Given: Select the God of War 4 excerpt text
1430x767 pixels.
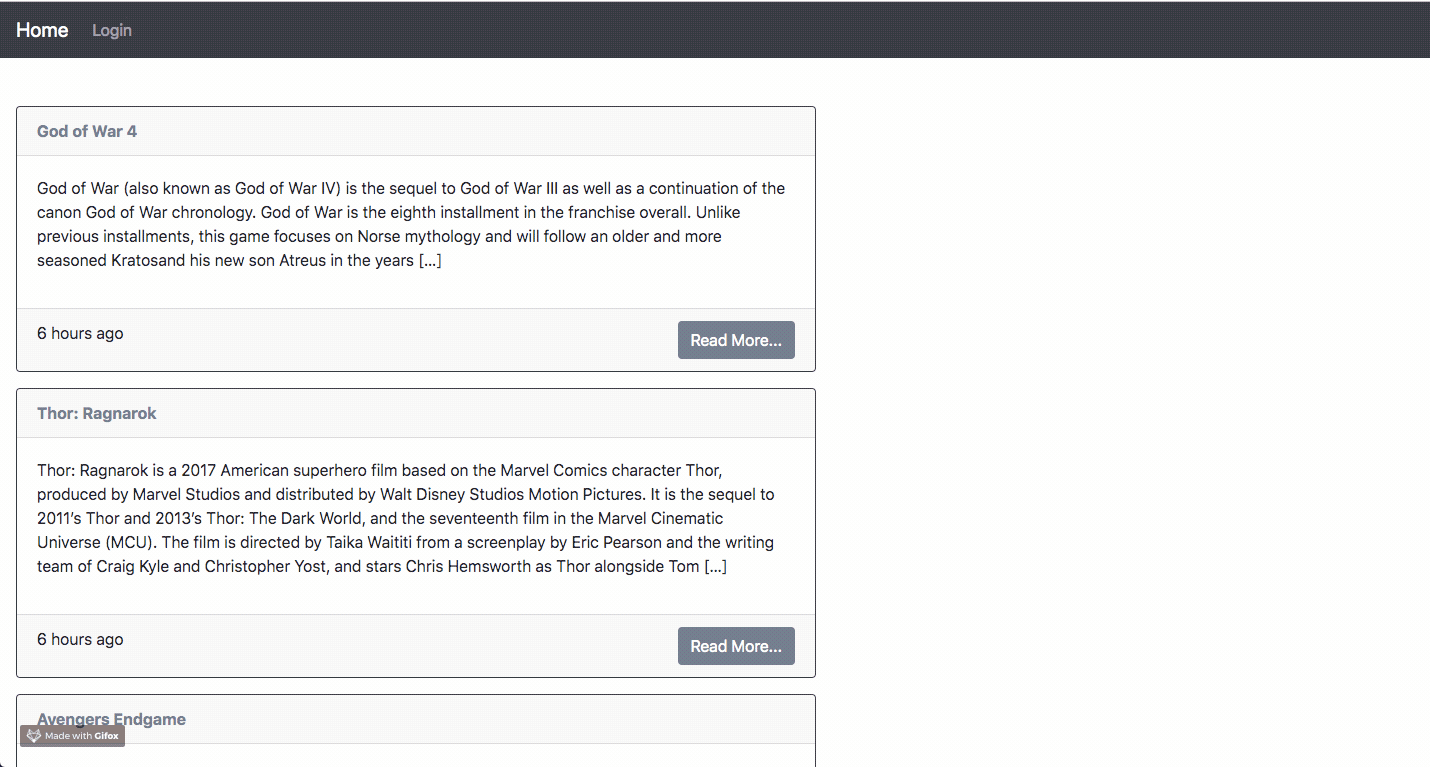Looking at the screenshot, I should pyautogui.click(x=411, y=224).
